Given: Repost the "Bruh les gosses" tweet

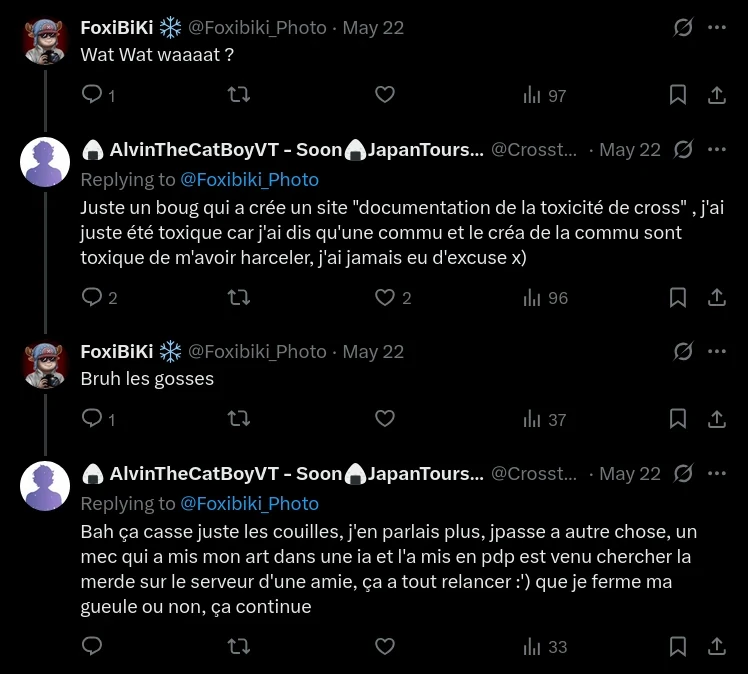Looking at the screenshot, I should 239,419.
